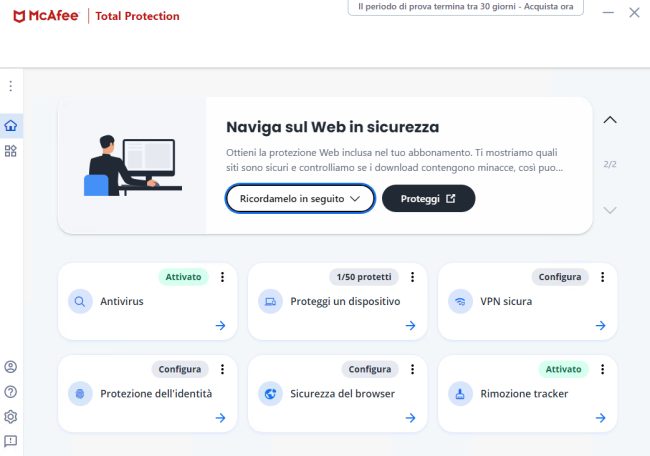Screen dimensions: 650x456
Task: Expand the sidebar three-dots menu
Action: (11, 86)
